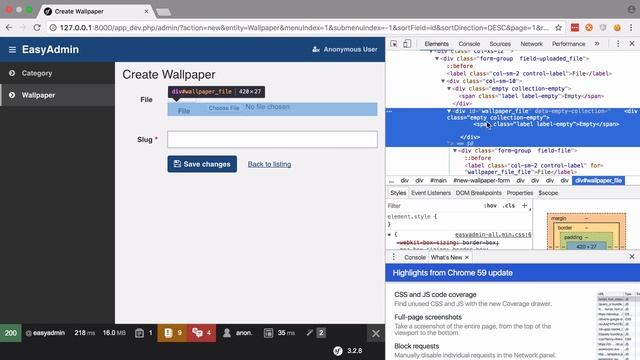Open the DOM Breakpoints pane tab

coord(478,193)
